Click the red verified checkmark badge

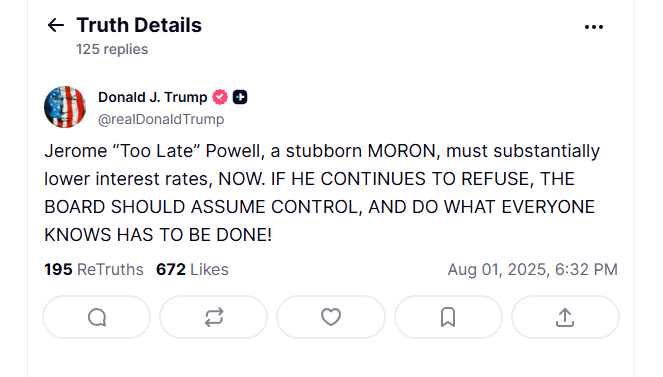click(220, 97)
